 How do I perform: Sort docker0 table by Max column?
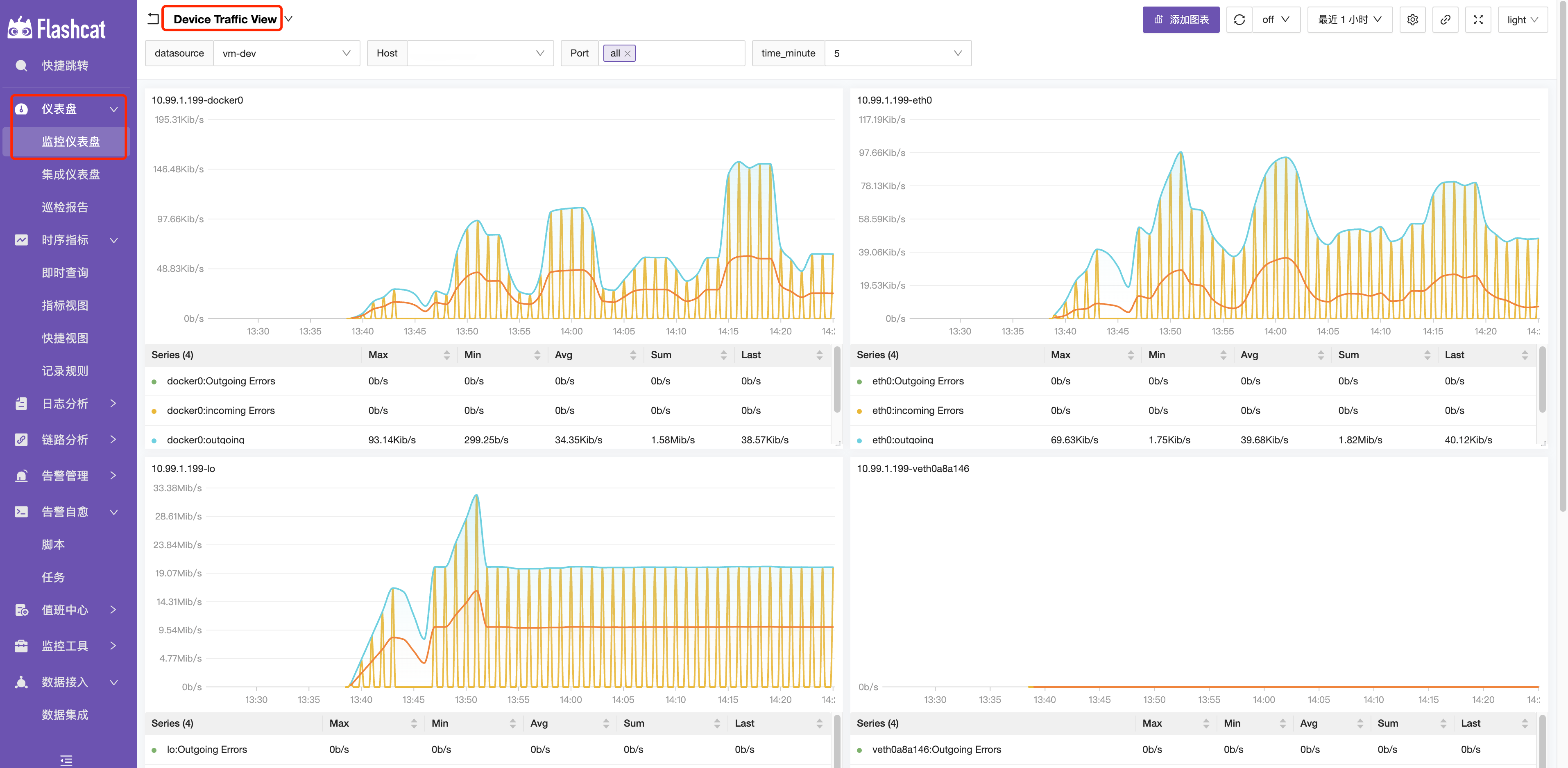(447, 355)
